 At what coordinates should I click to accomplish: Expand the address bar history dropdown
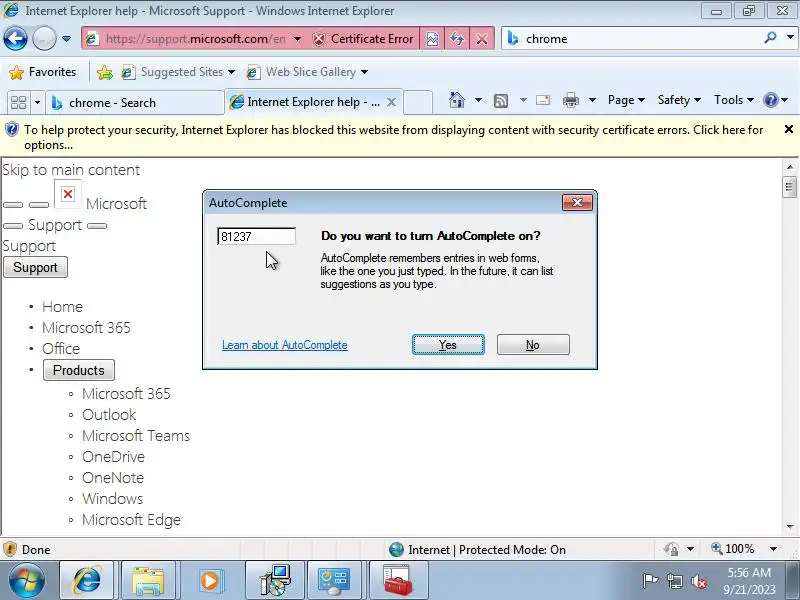pos(297,39)
